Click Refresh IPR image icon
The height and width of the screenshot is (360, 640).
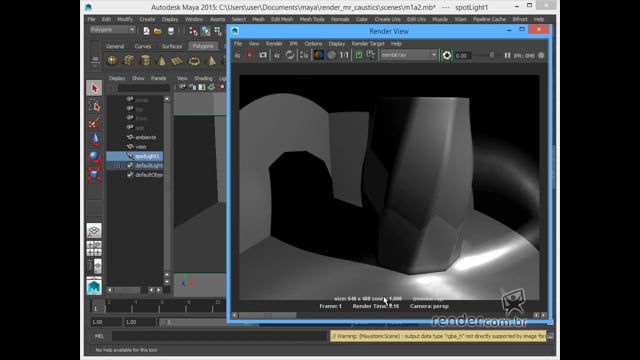(290, 55)
